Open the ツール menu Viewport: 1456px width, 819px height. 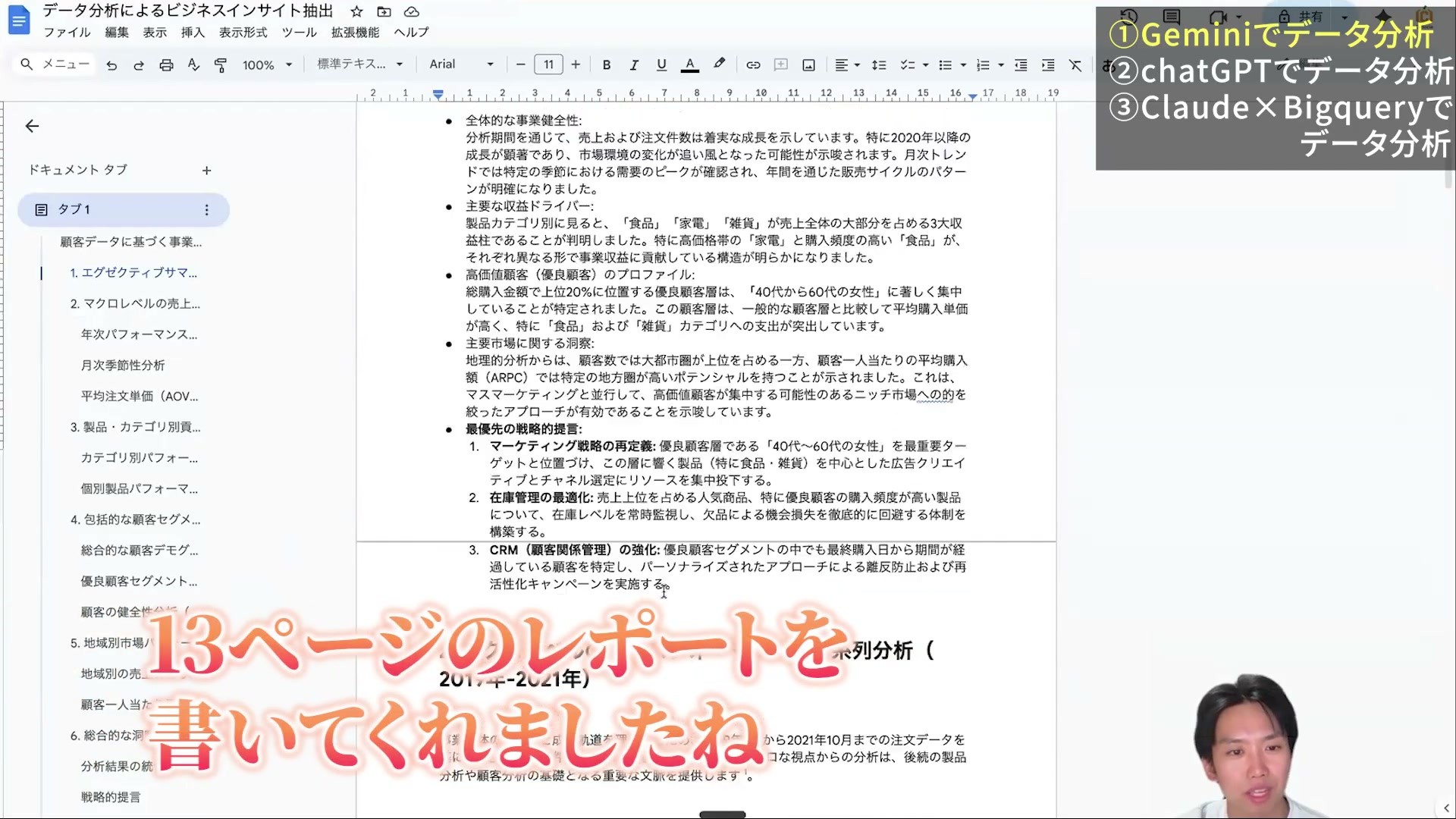click(300, 32)
